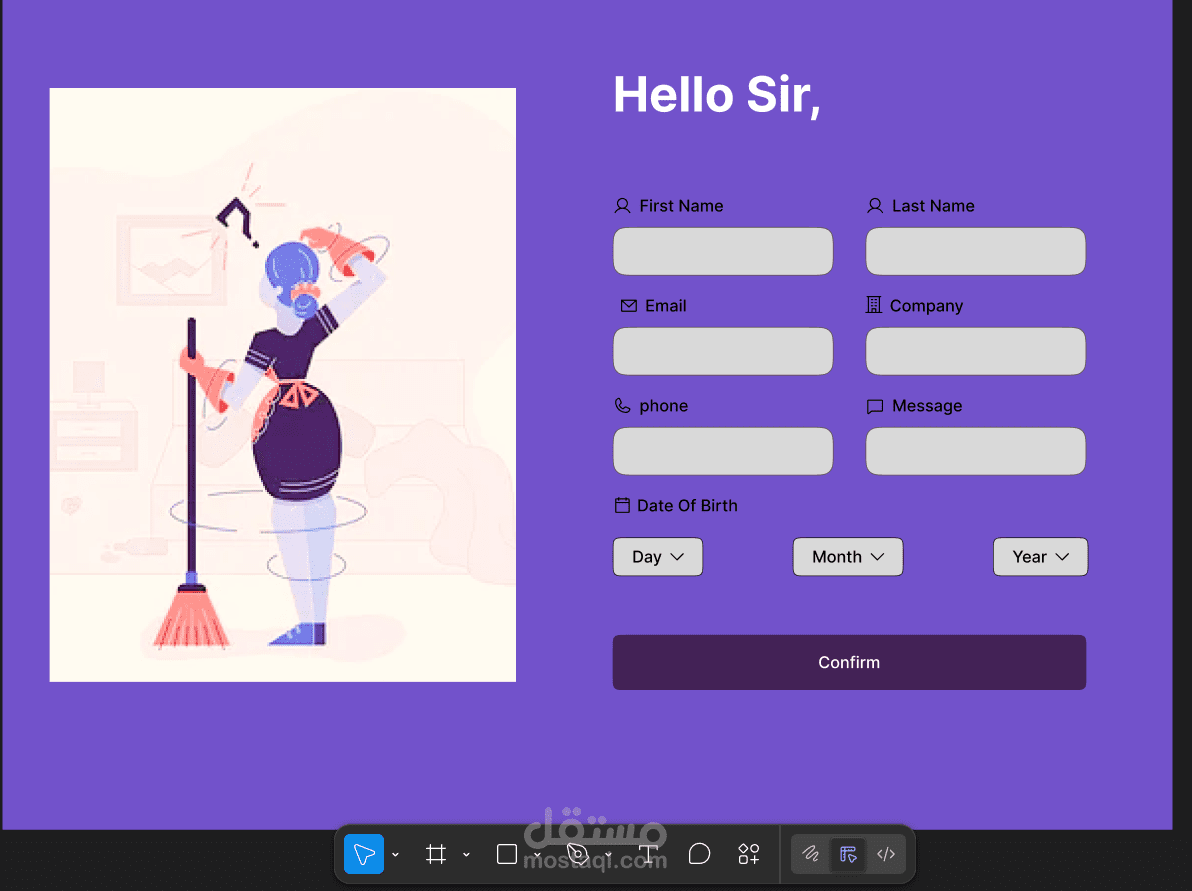Select the cleaning lady illustration
Viewport: 1192px width, 891px height.
(x=283, y=385)
